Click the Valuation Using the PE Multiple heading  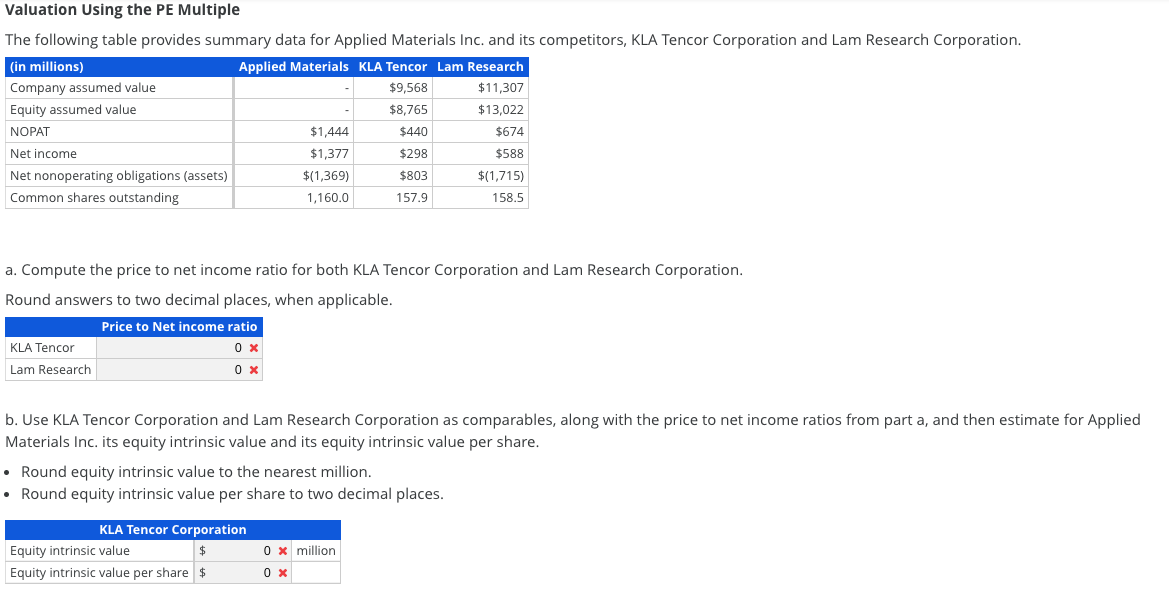click(120, 9)
